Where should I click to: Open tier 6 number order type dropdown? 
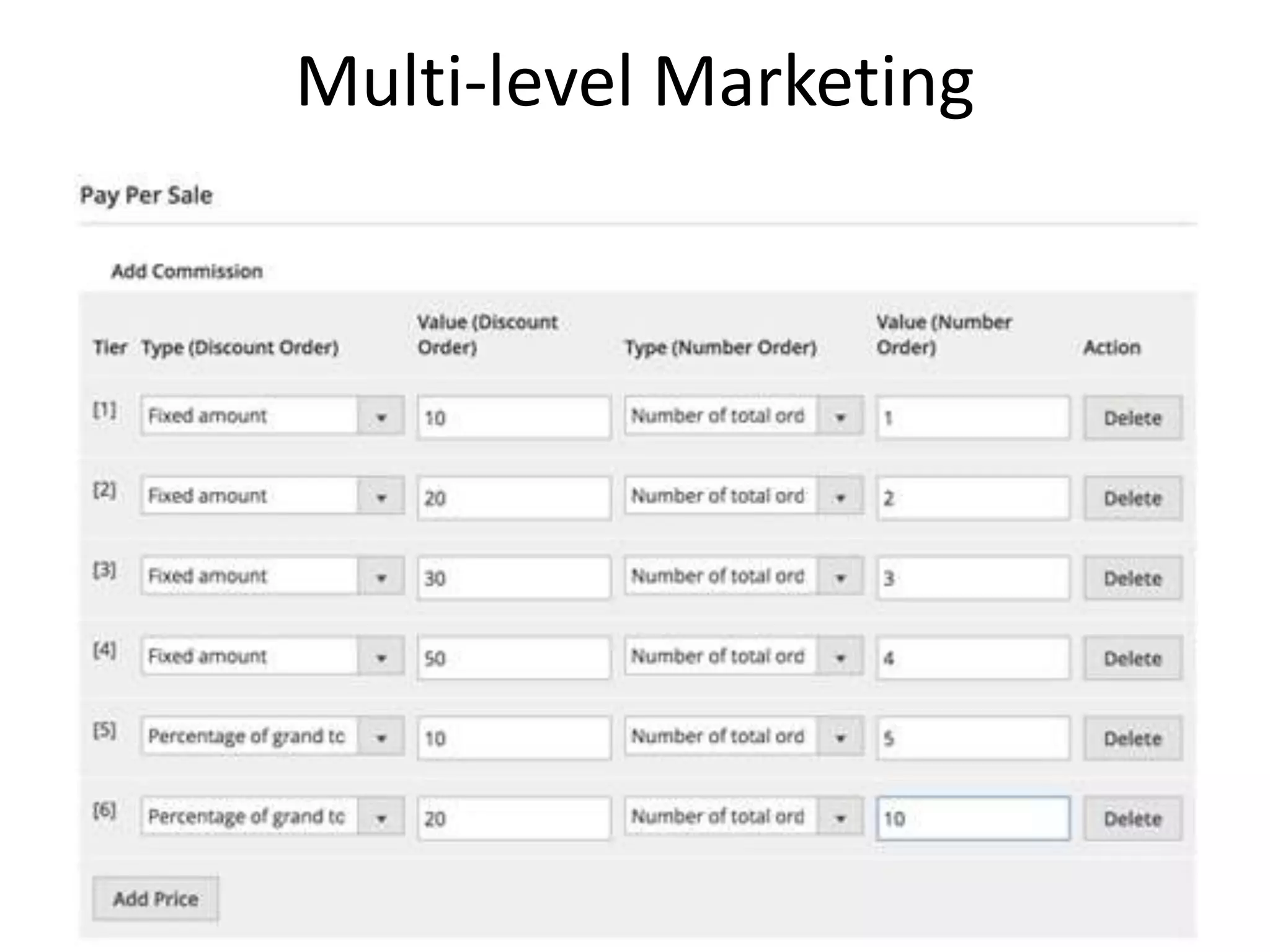[x=744, y=816]
